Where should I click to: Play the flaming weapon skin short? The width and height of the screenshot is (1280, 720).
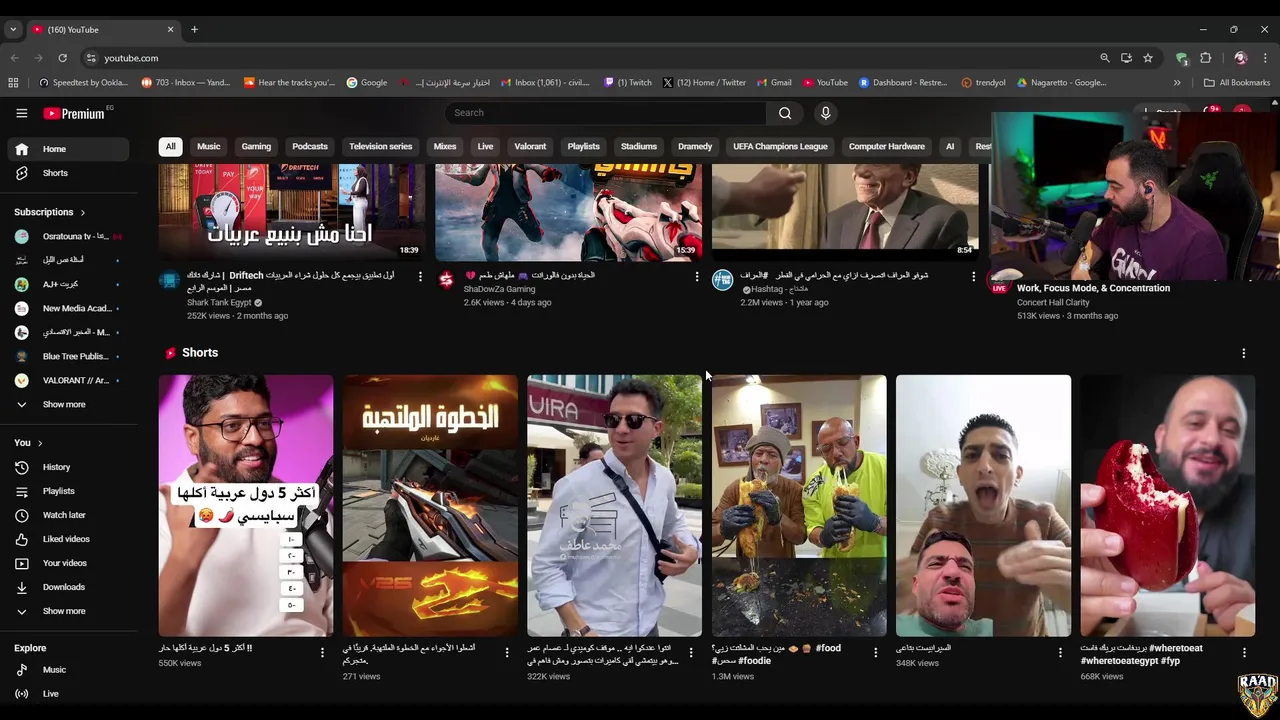pos(430,506)
